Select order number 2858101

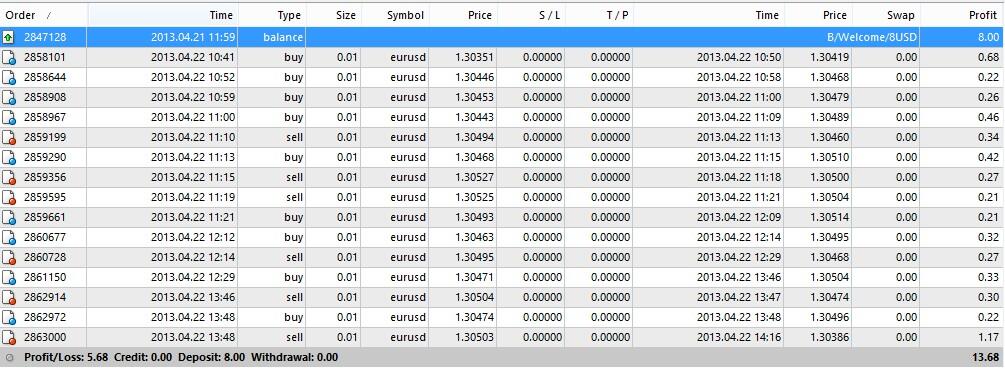tap(45, 58)
